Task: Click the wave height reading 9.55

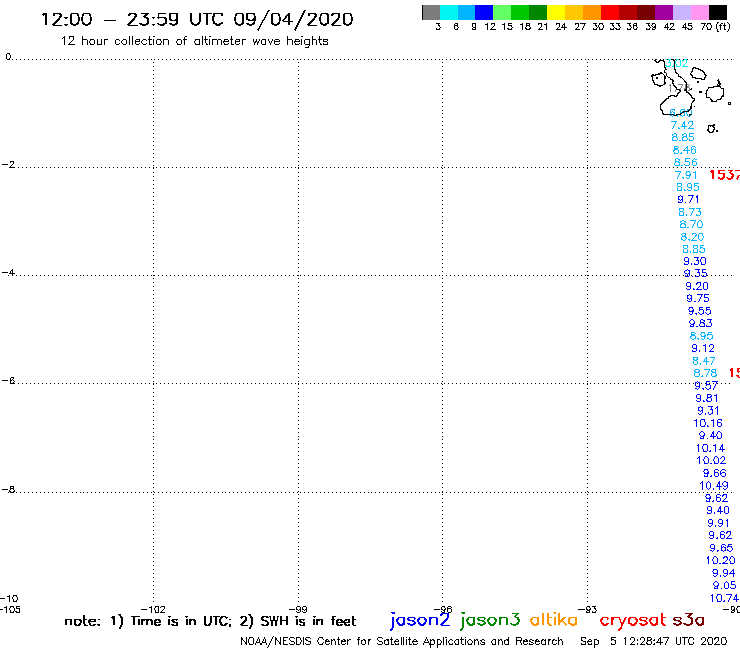Action: (699, 312)
